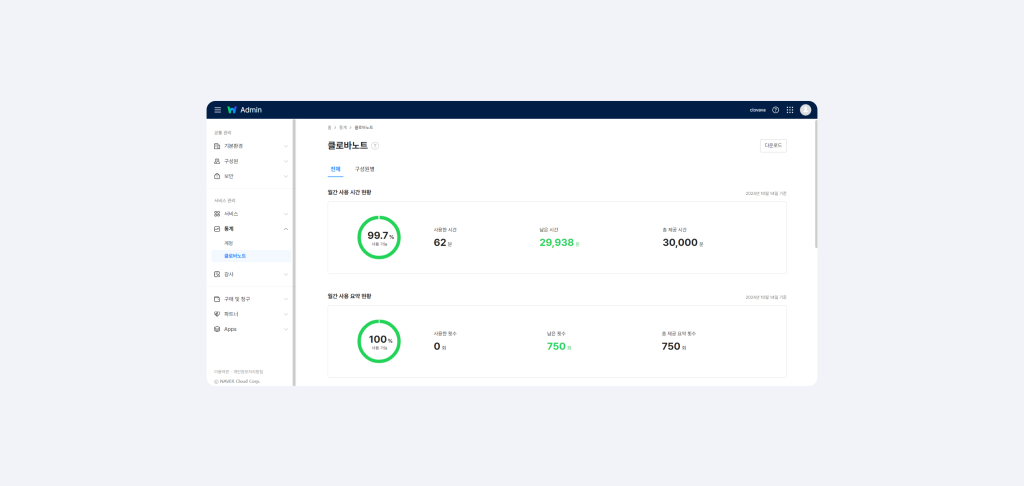The height and width of the screenshot is (486, 1024).
Task: Click the 보안 lock icon in sidebar
Action: click(217, 176)
